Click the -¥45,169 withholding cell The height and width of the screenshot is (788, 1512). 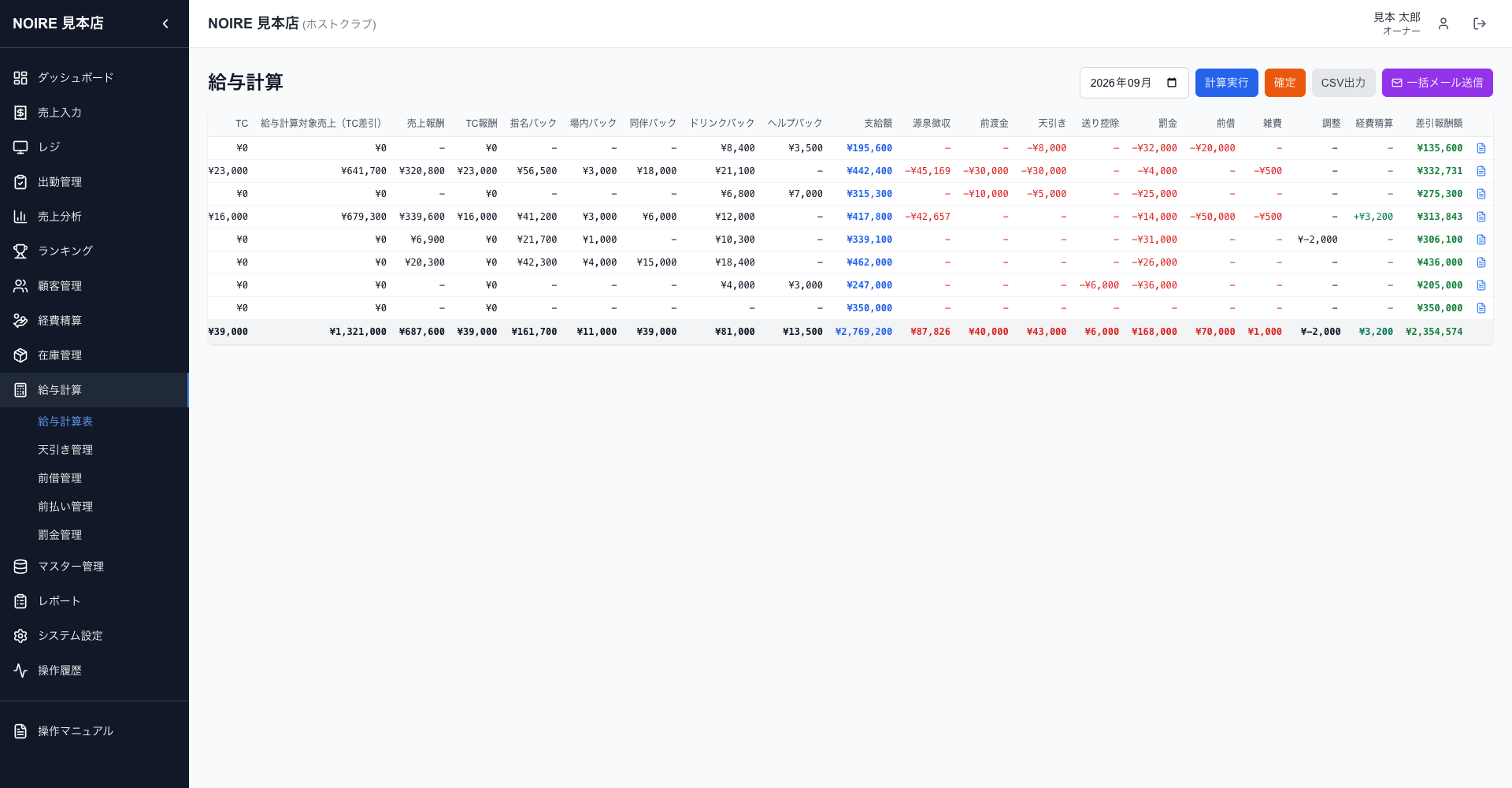coord(928,171)
